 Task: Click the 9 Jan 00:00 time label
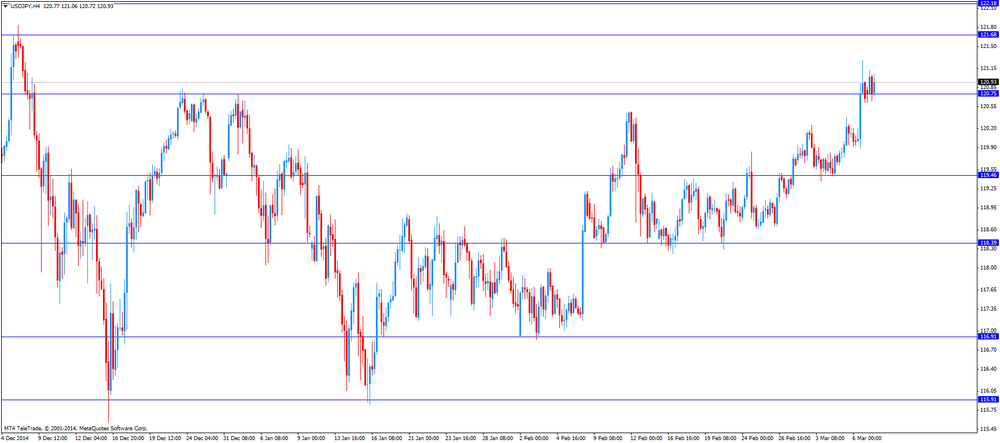[x=312, y=439]
